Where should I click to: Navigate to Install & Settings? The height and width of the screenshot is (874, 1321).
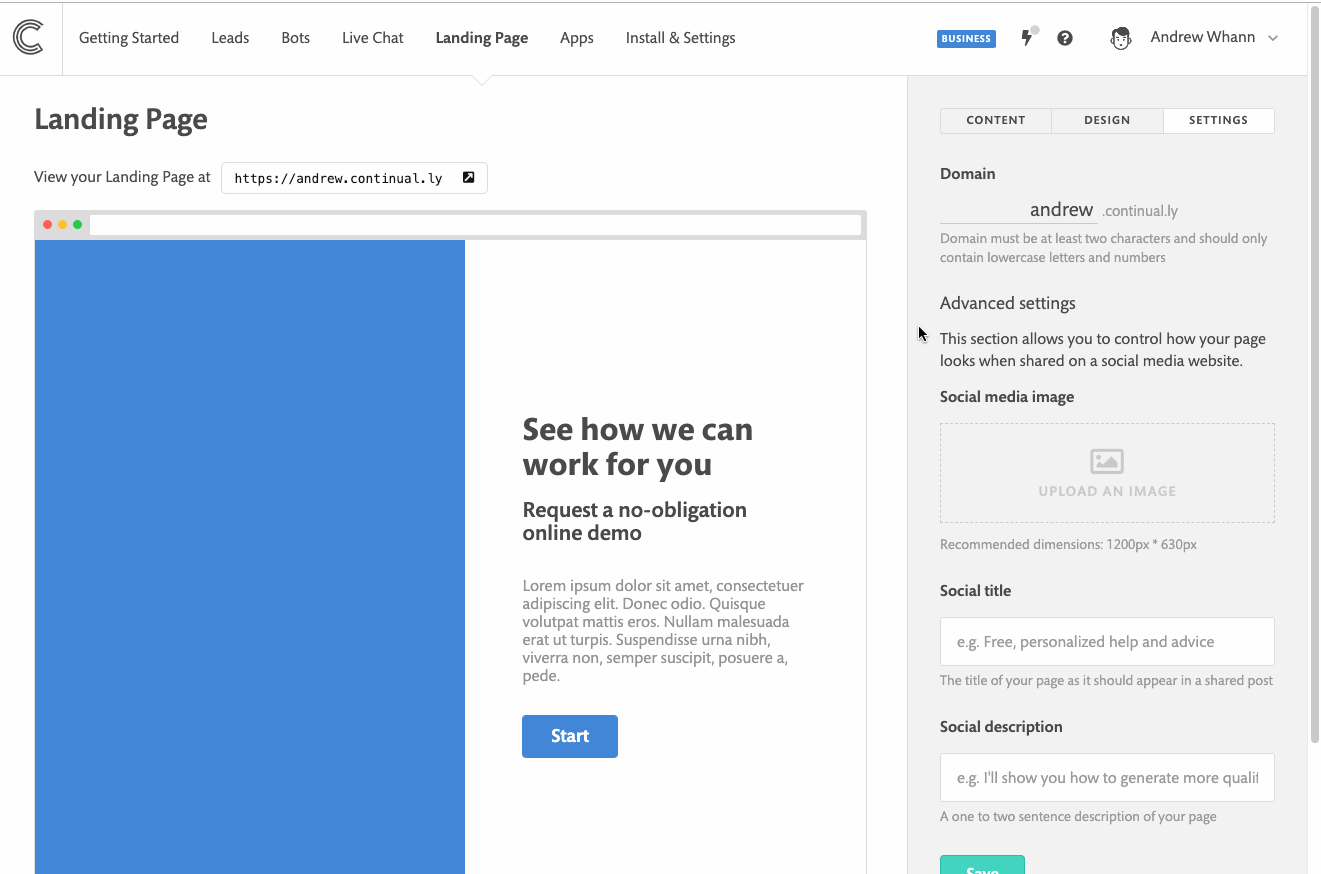pos(680,38)
